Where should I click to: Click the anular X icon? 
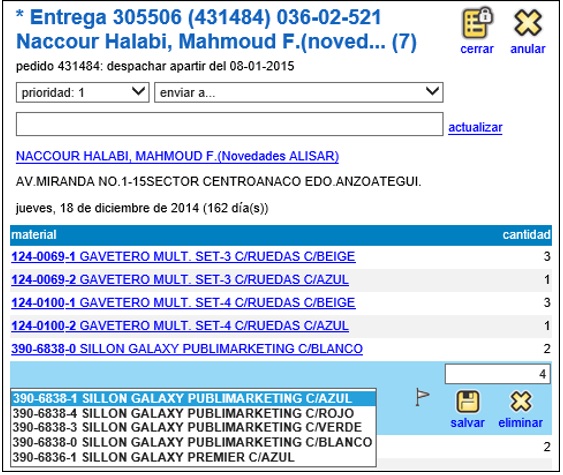(528, 23)
